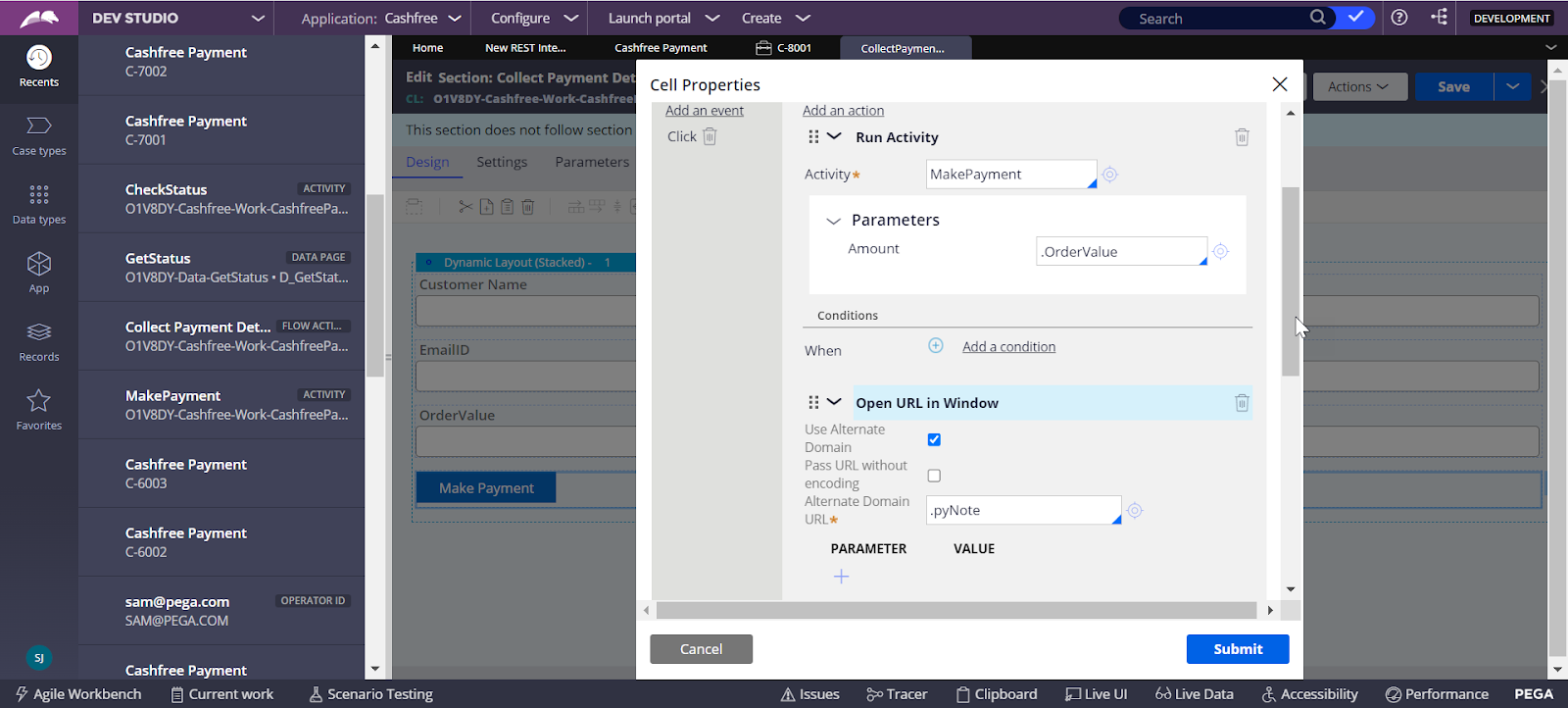
Task: Click the Add a condition link
Action: point(1008,346)
